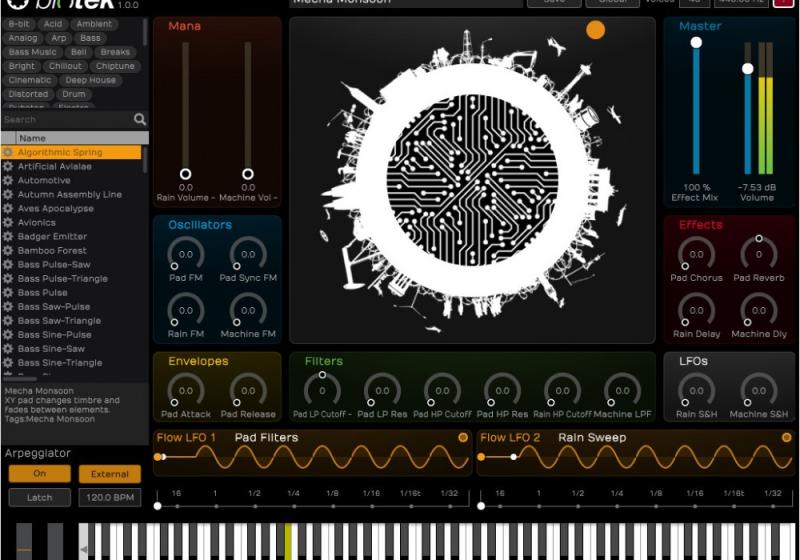Select the Algorithmic Spring preset

(x=71, y=152)
